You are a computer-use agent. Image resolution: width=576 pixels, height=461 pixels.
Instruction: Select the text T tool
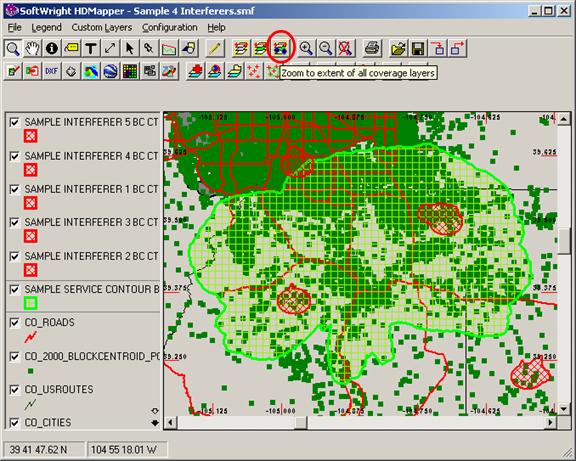tap(91, 48)
